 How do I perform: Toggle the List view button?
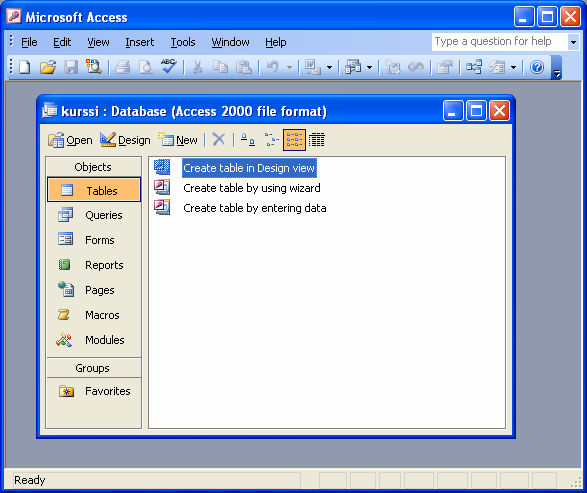(294, 140)
